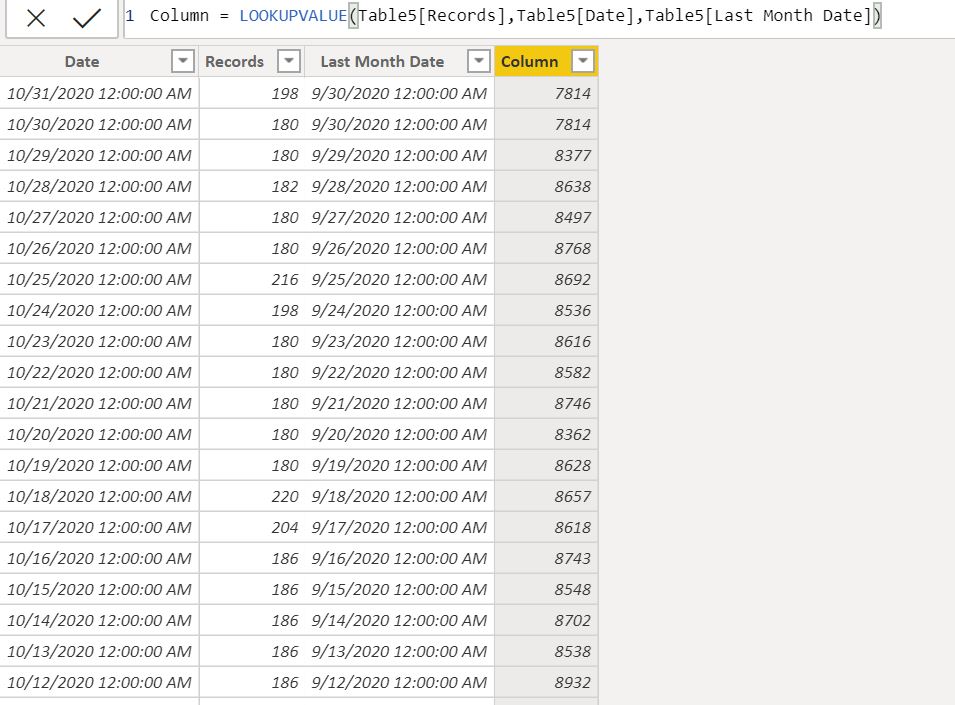Select Column value 8768
The image size is (955, 705).
click(546, 248)
